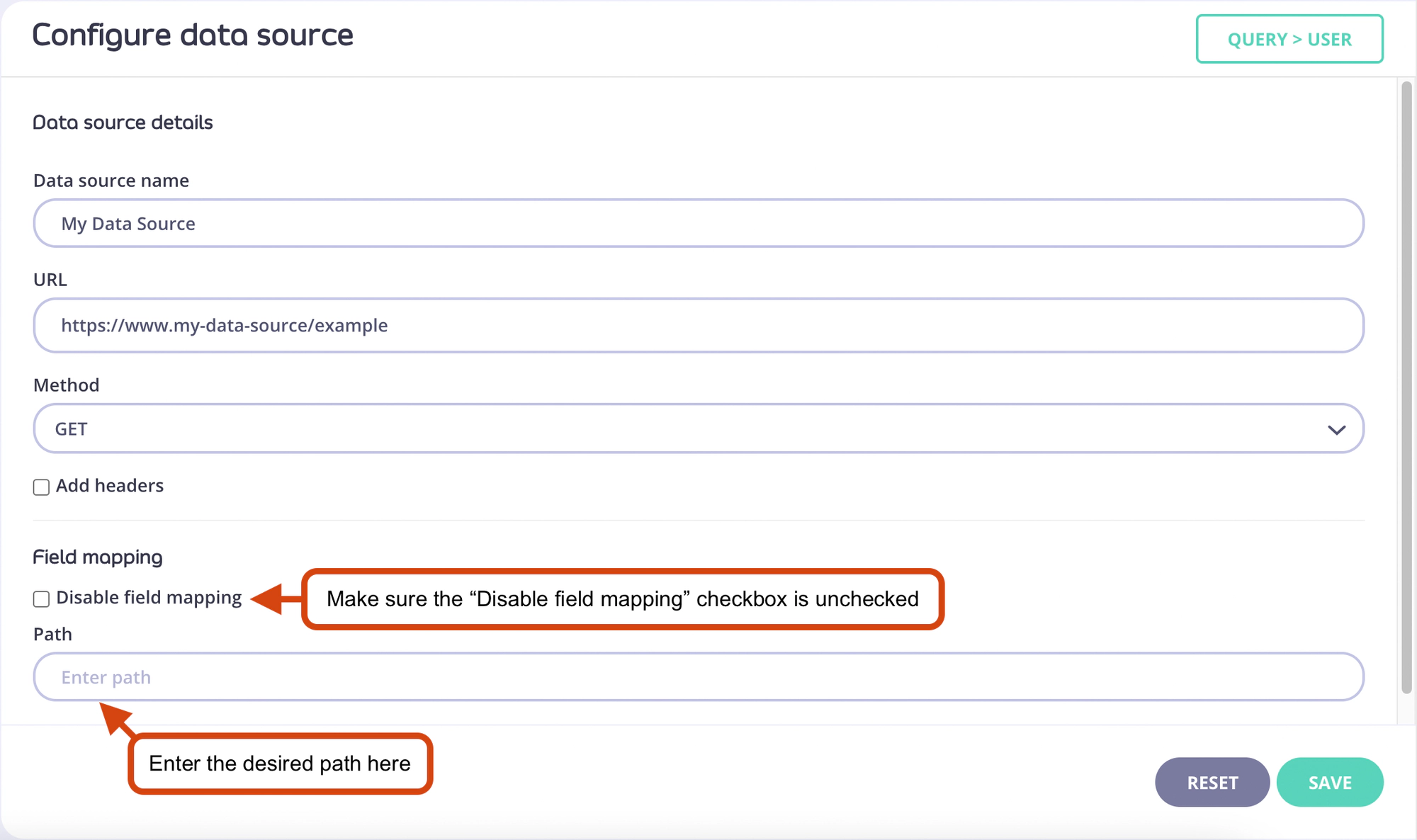The image size is (1417, 840).
Task: Click the example URL text
Action: (224, 325)
